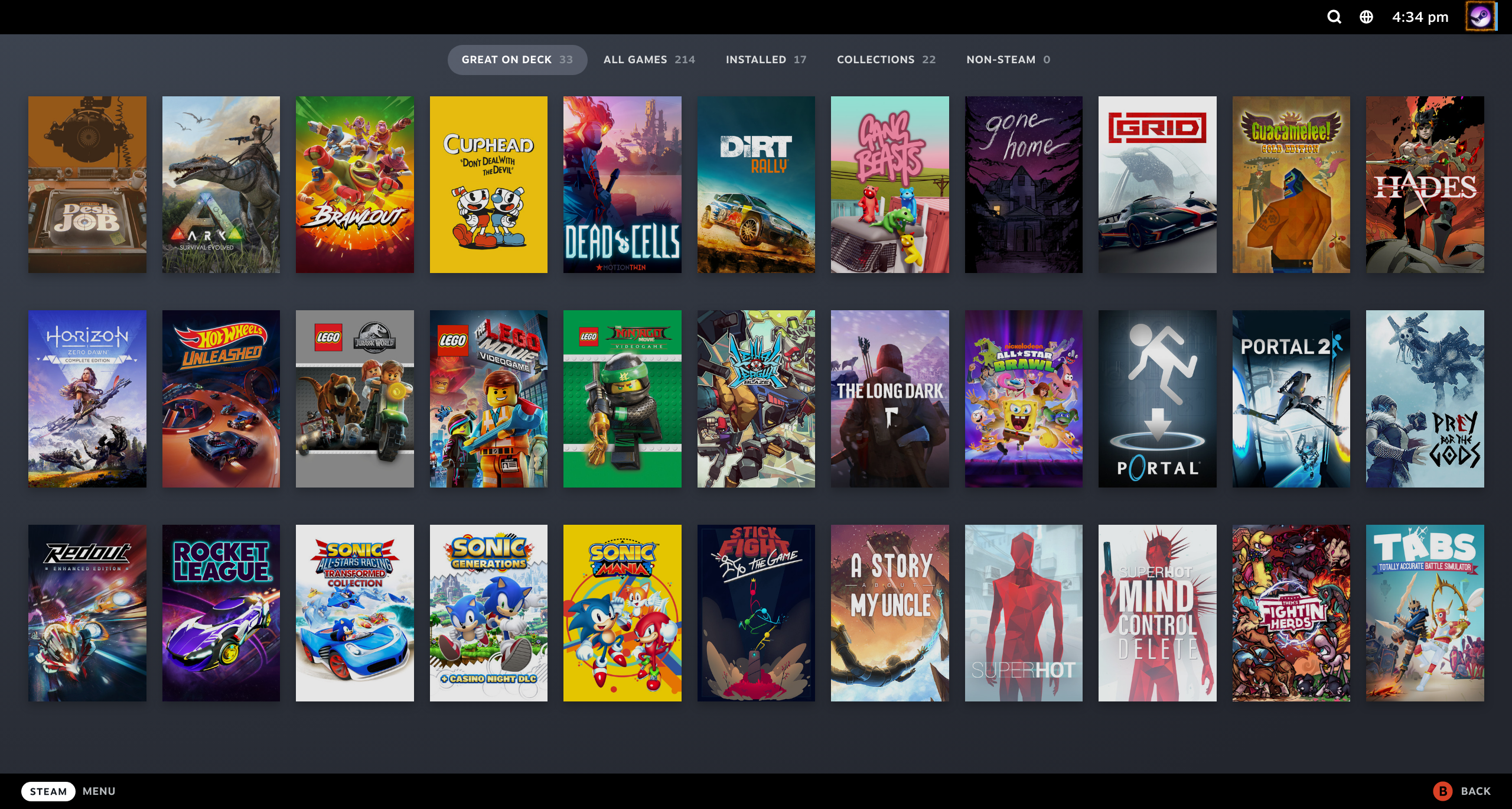Open the user profile avatar
Viewport: 1512px width, 809px height.
tap(1481, 17)
